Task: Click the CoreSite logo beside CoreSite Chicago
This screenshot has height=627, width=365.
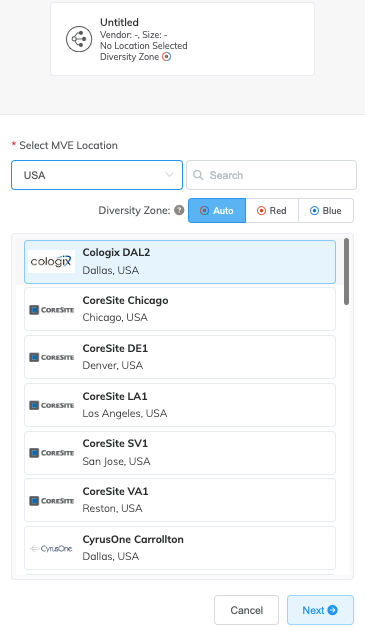Action: pos(52,310)
